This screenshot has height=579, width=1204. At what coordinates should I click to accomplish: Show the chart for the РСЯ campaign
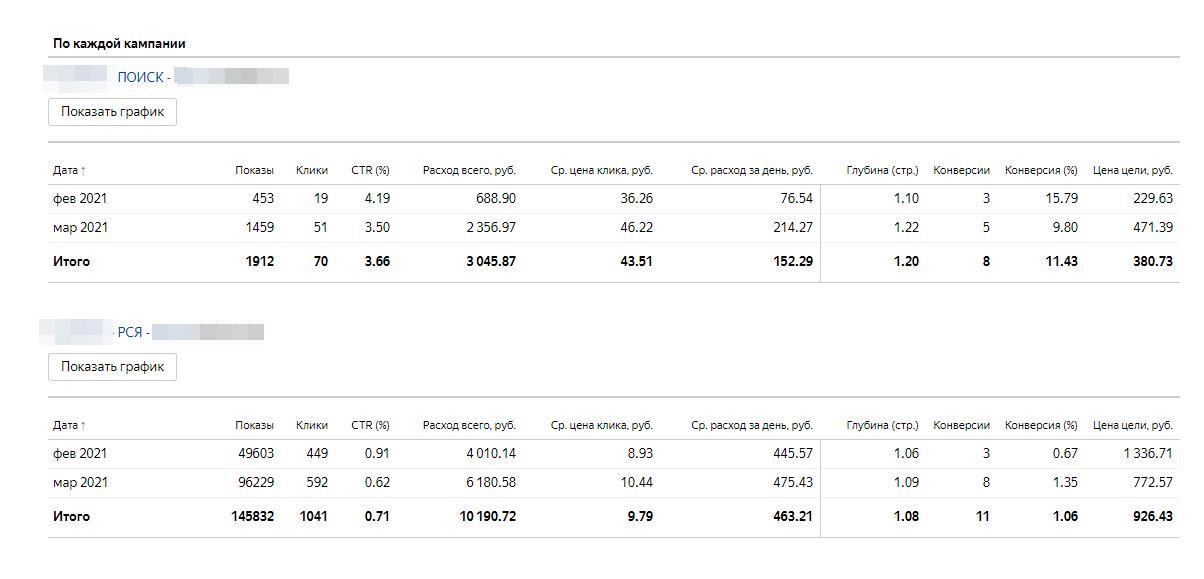(112, 367)
